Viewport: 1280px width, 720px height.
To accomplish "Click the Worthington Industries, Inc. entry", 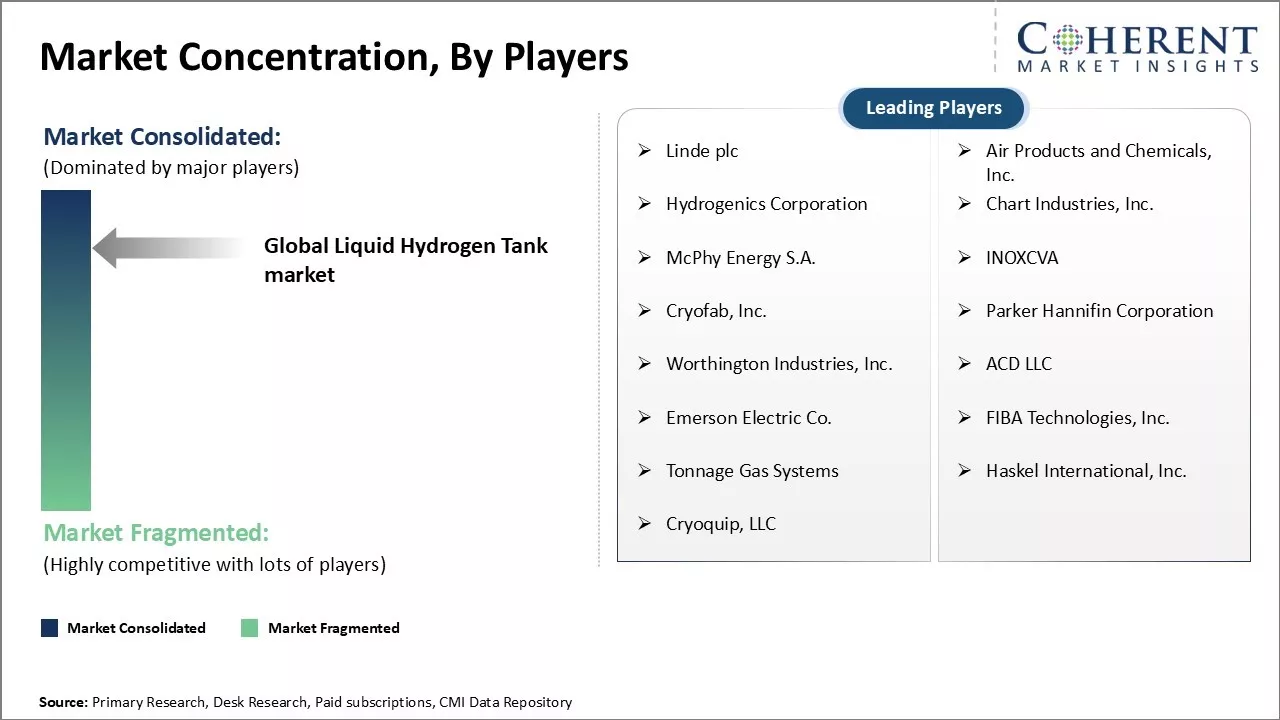I will coord(778,364).
